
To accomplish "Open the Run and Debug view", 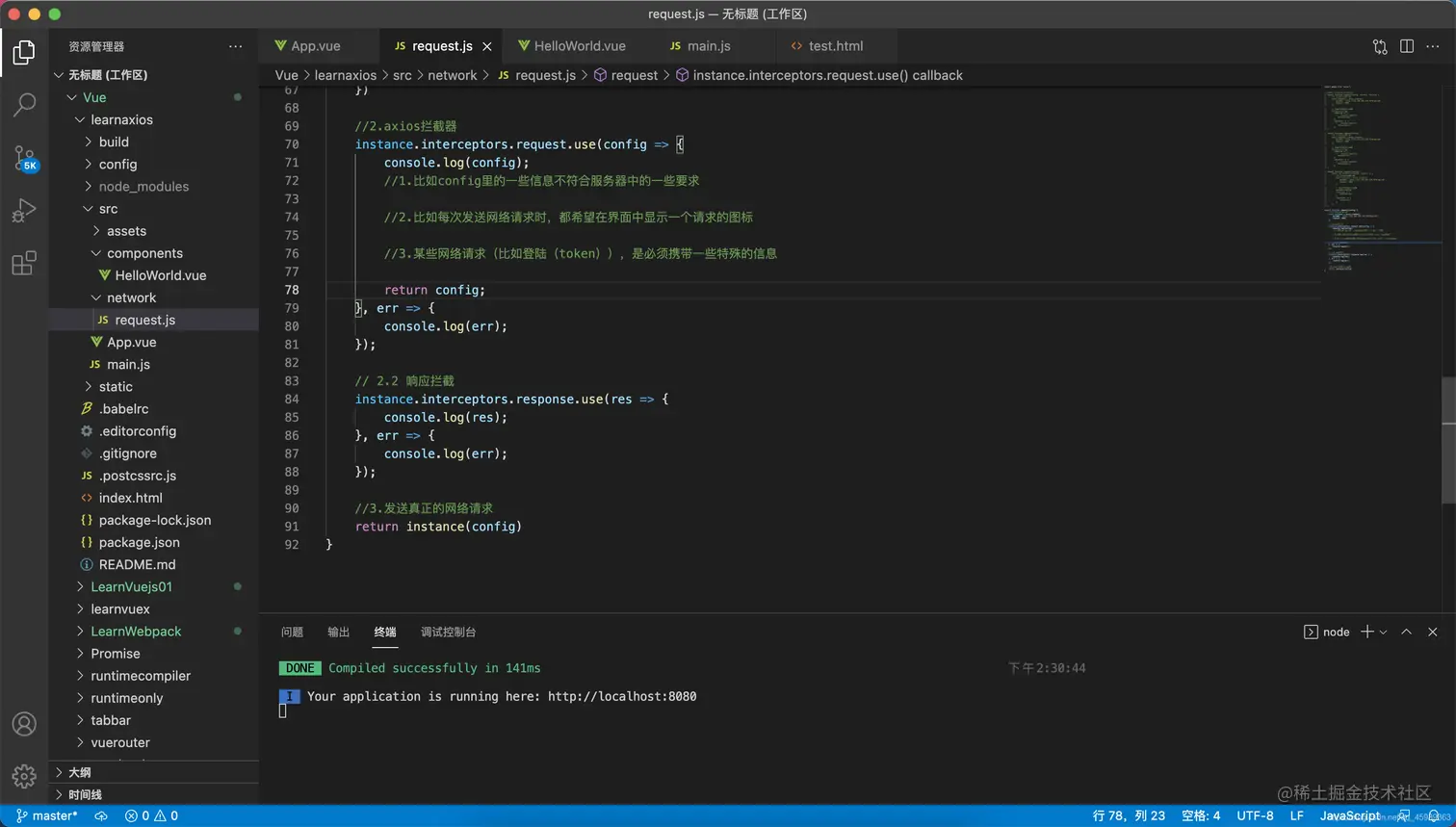I will tap(24, 210).
